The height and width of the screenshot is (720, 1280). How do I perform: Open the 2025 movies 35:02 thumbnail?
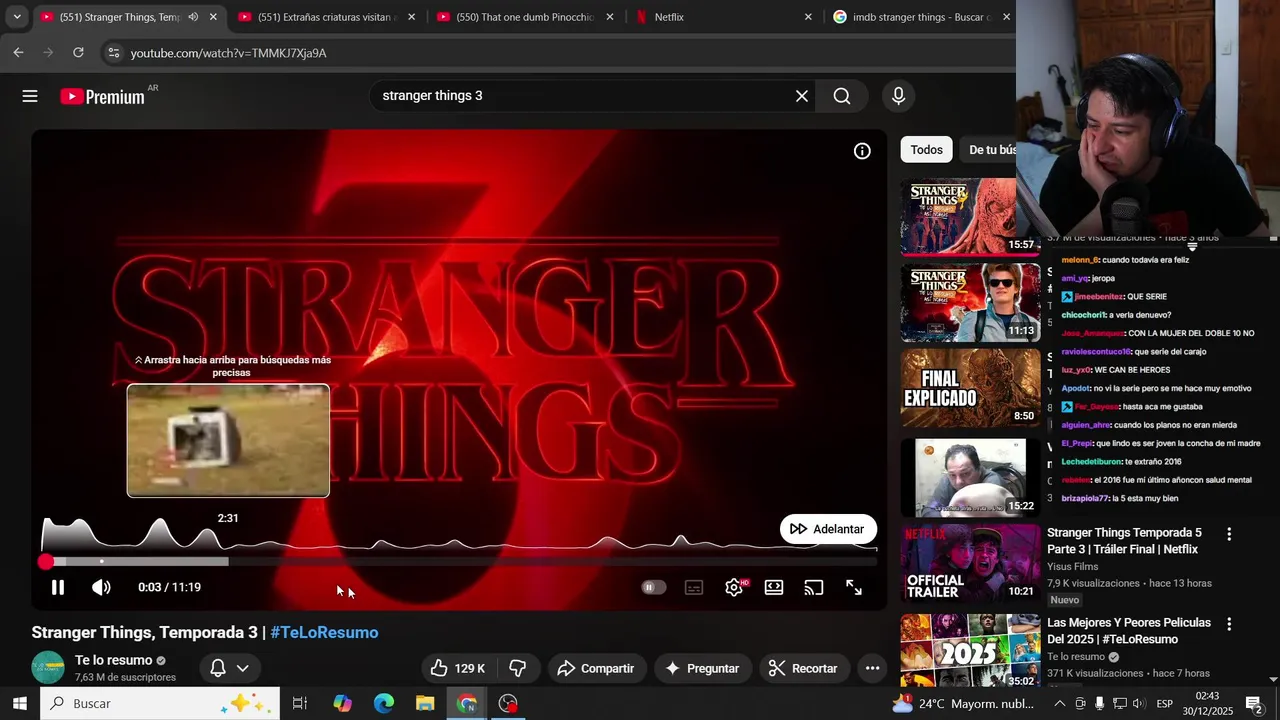(x=970, y=650)
